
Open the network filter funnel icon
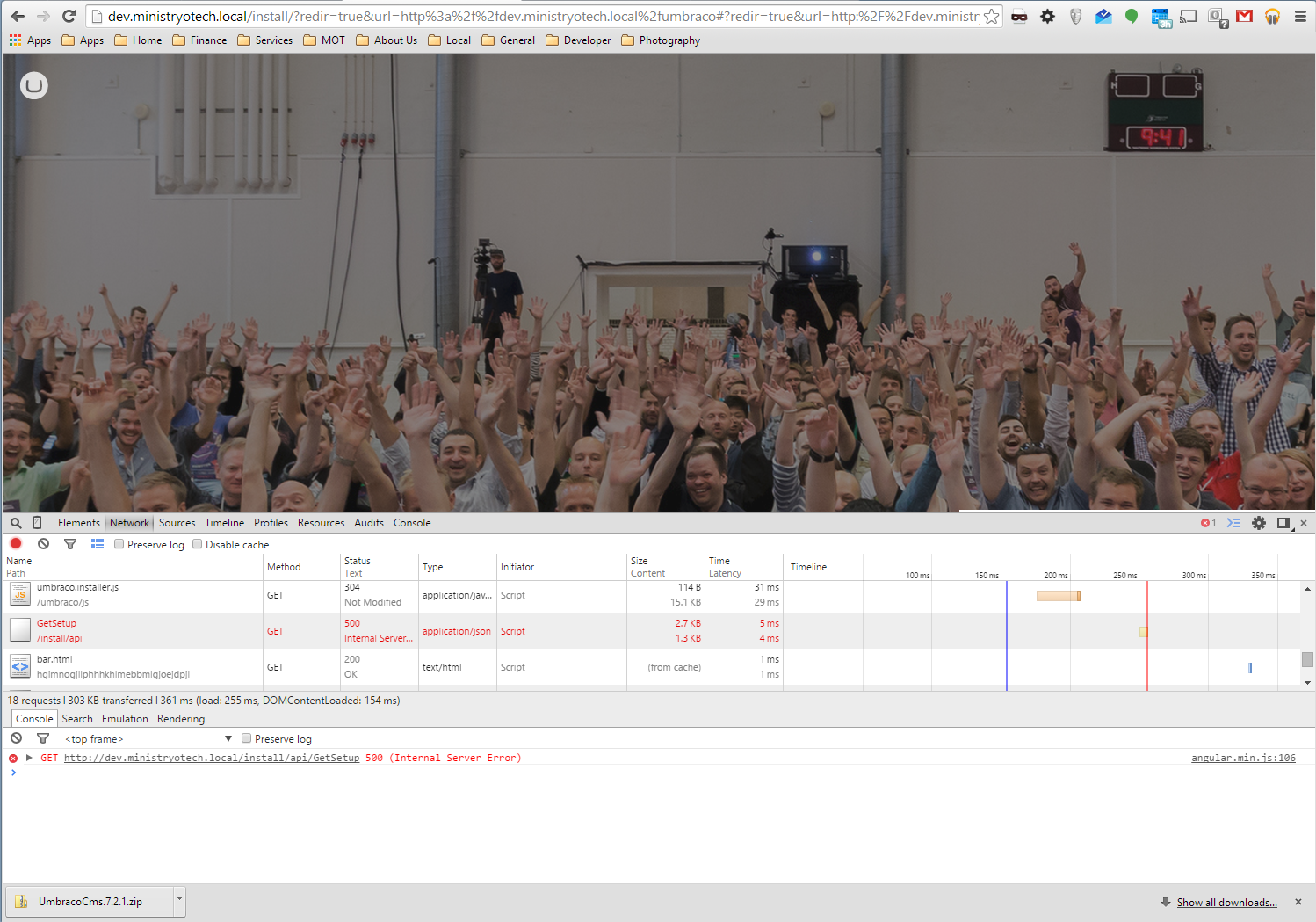(x=70, y=544)
